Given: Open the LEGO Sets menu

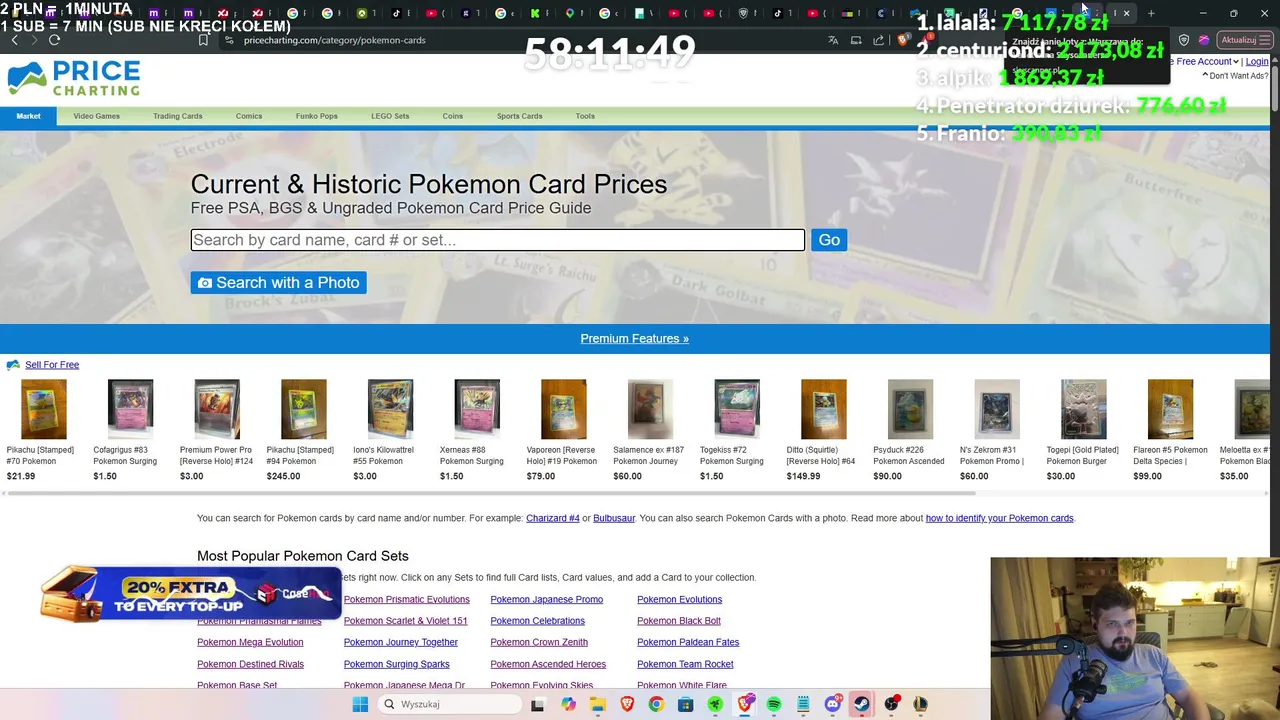Looking at the screenshot, I should pos(390,116).
